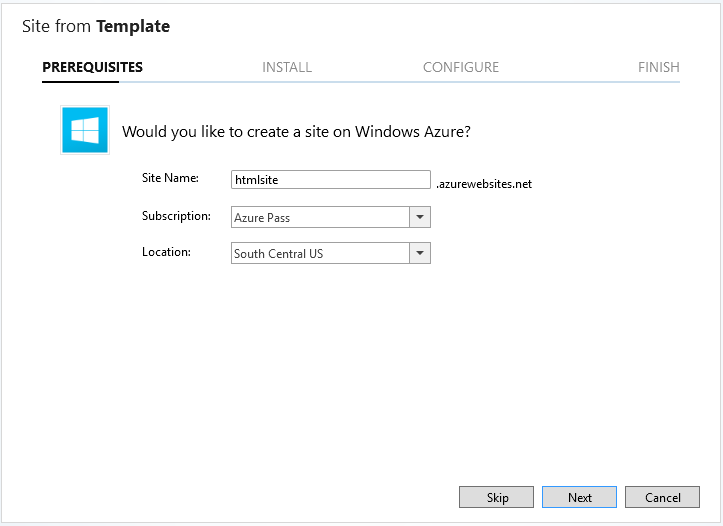Screen dimensions: 723x526
Task: Open the Subscription dropdown arrow
Action: [x=420, y=217]
